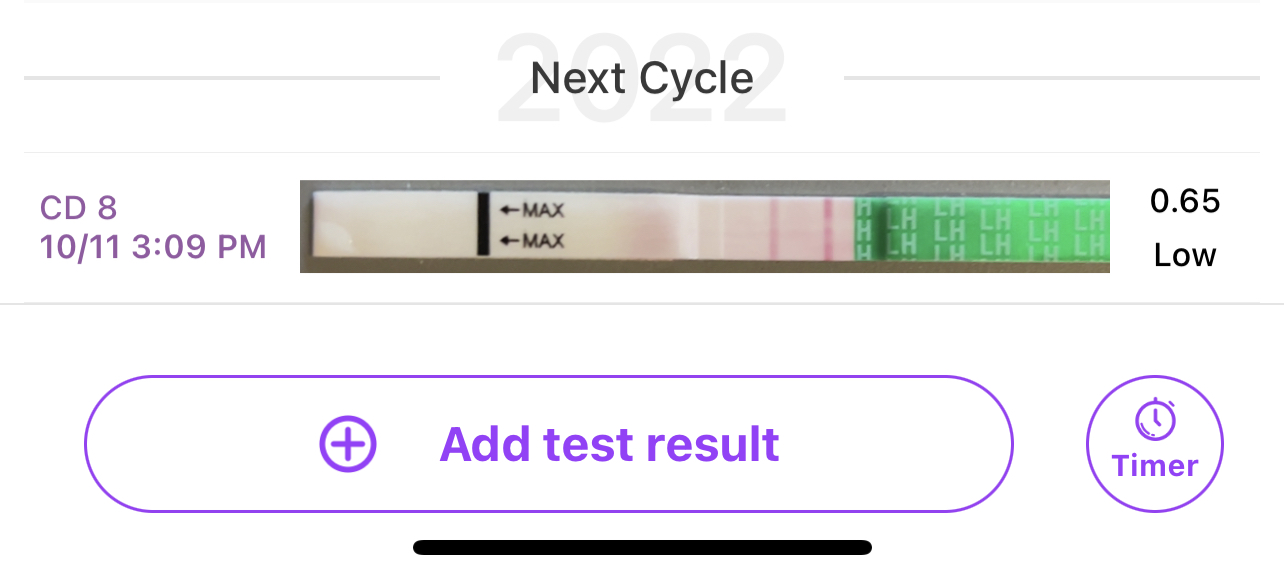Click the Next Cycle section header
The width and height of the screenshot is (1284, 579).
(642, 78)
